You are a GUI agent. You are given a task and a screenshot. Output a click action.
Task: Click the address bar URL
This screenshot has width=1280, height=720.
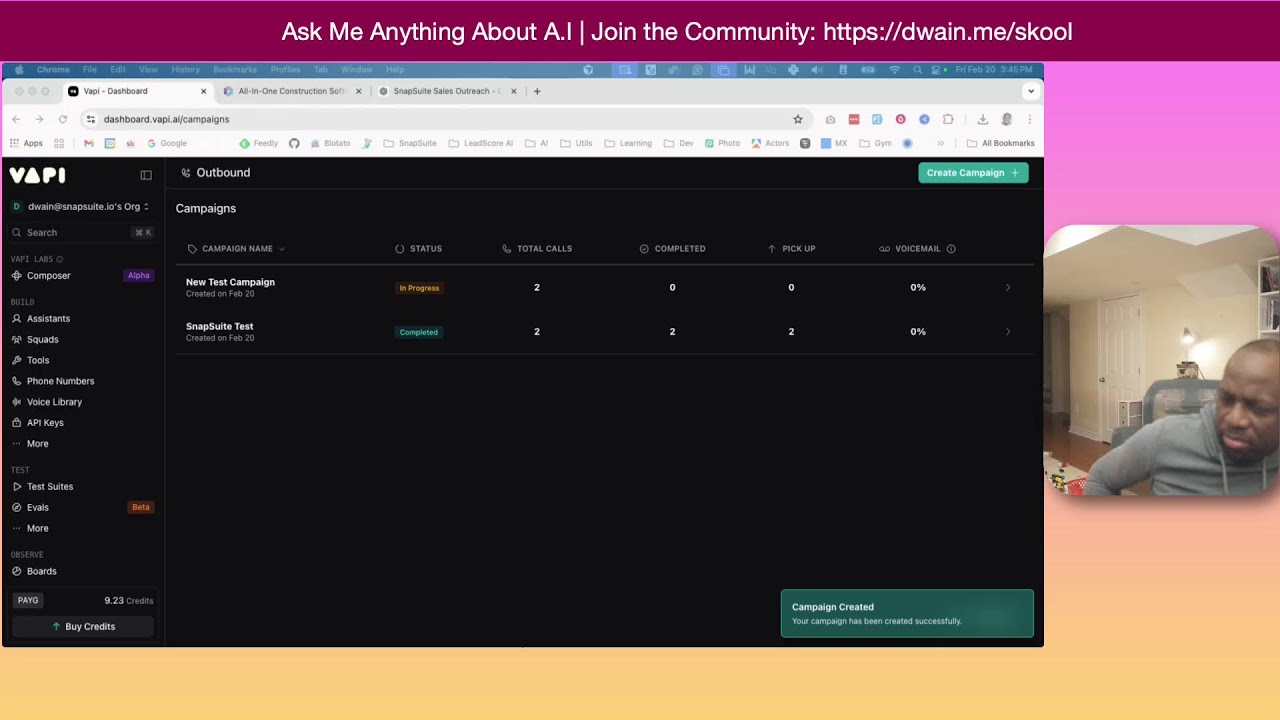[166, 119]
